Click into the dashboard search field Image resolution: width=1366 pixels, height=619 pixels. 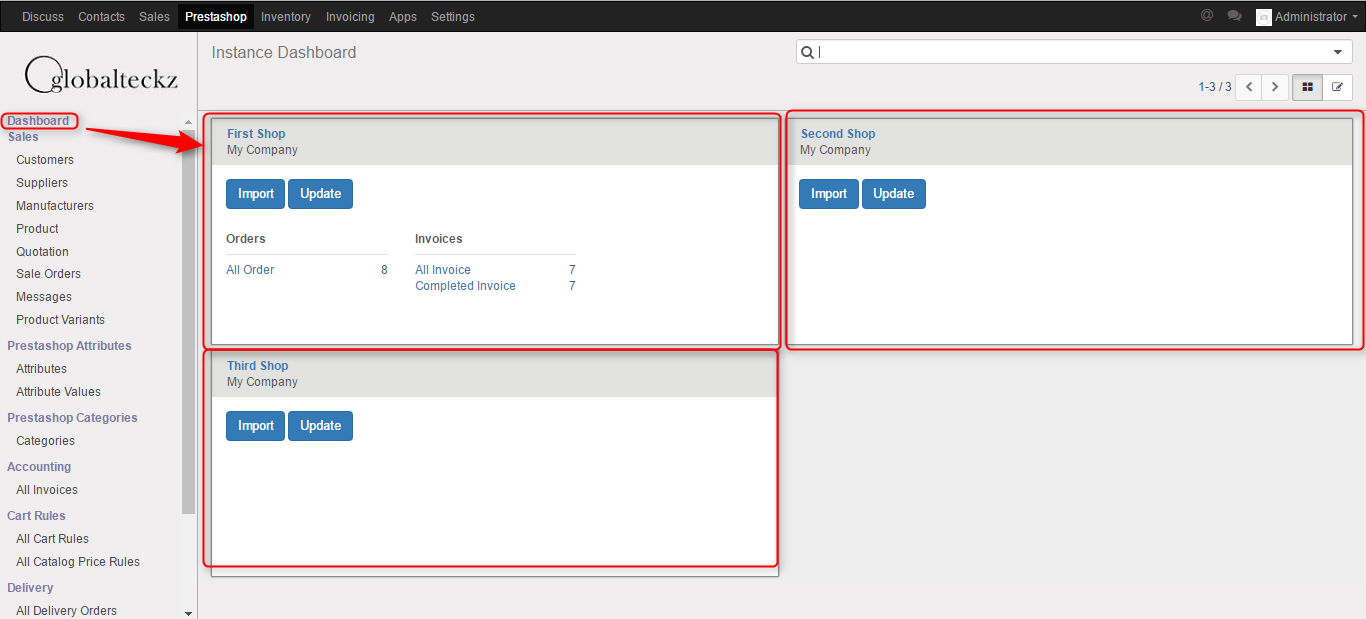coord(1070,52)
